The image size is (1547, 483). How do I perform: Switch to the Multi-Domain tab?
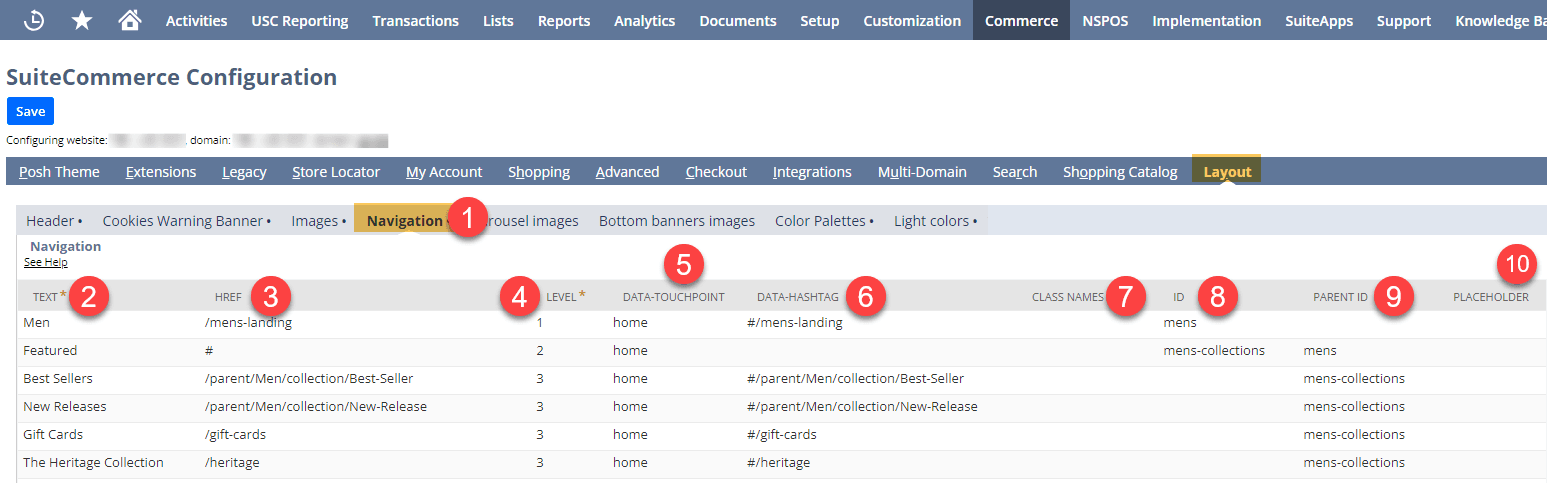click(922, 172)
